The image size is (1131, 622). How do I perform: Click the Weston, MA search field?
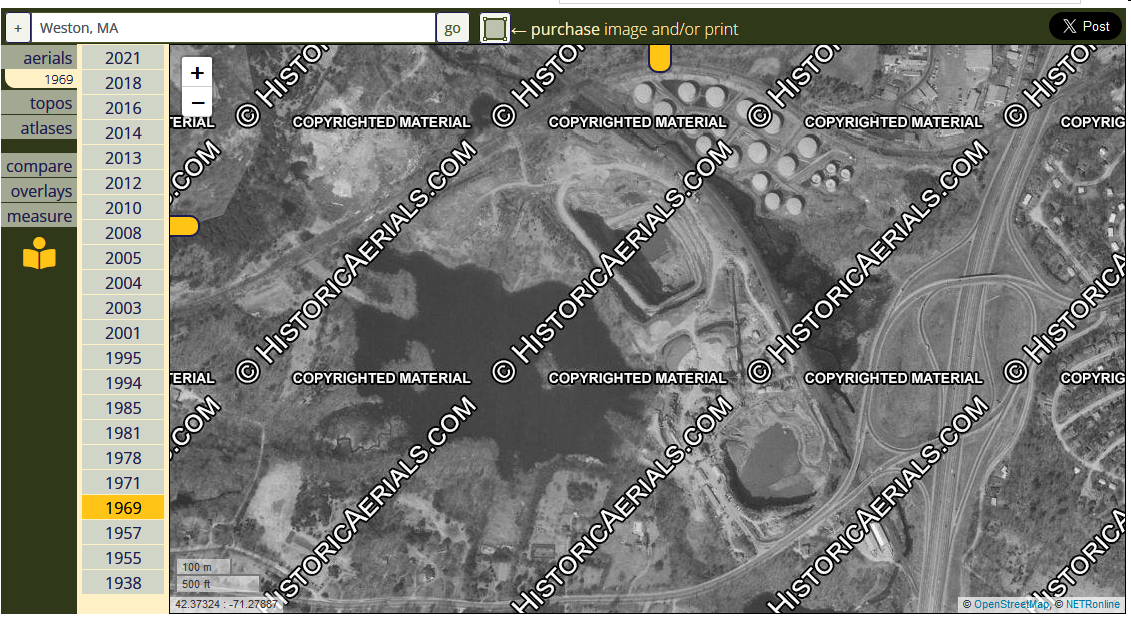(234, 28)
